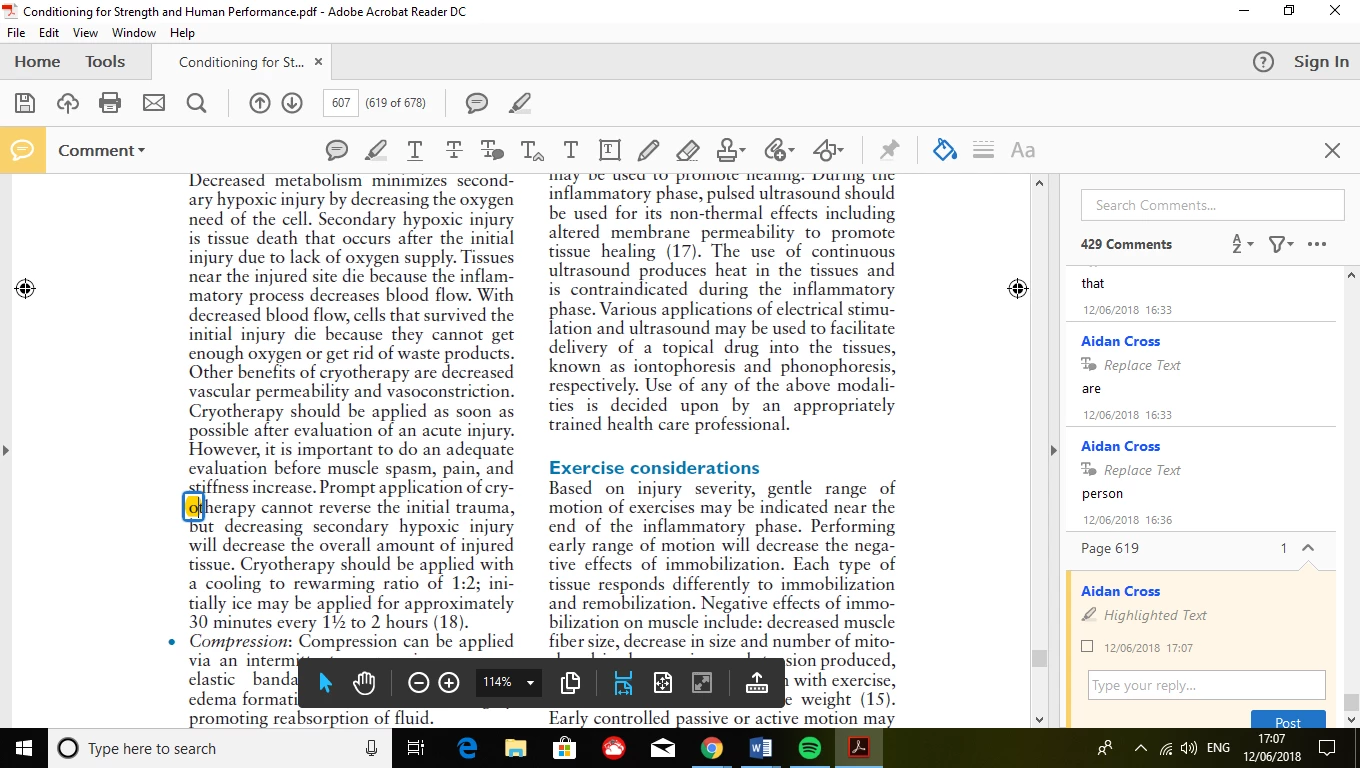Tick the checkbox on Highlighted Text comment
The image size is (1360, 768).
coord(1087,647)
